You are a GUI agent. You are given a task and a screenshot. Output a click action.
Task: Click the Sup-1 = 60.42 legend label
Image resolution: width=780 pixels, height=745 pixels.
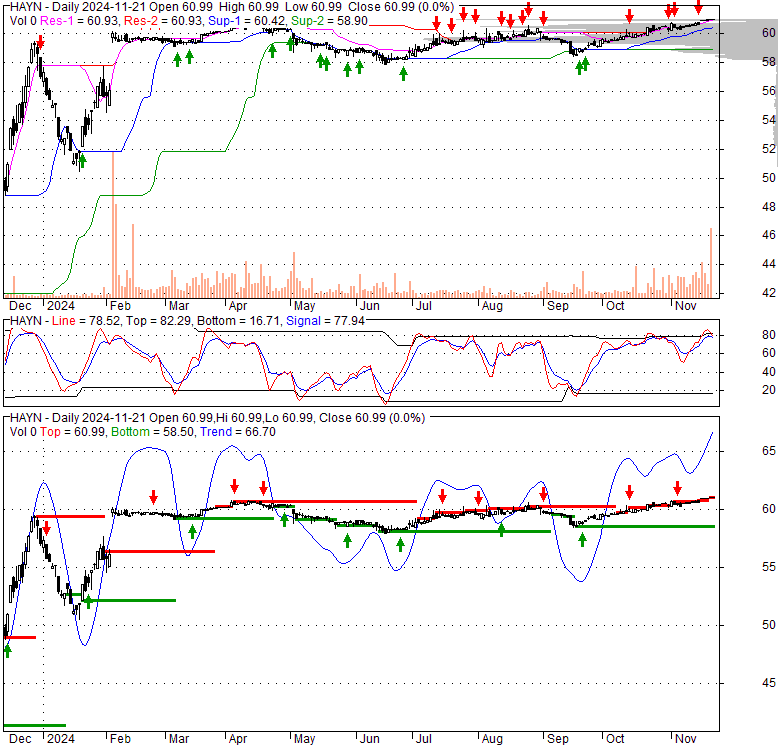pos(247,21)
